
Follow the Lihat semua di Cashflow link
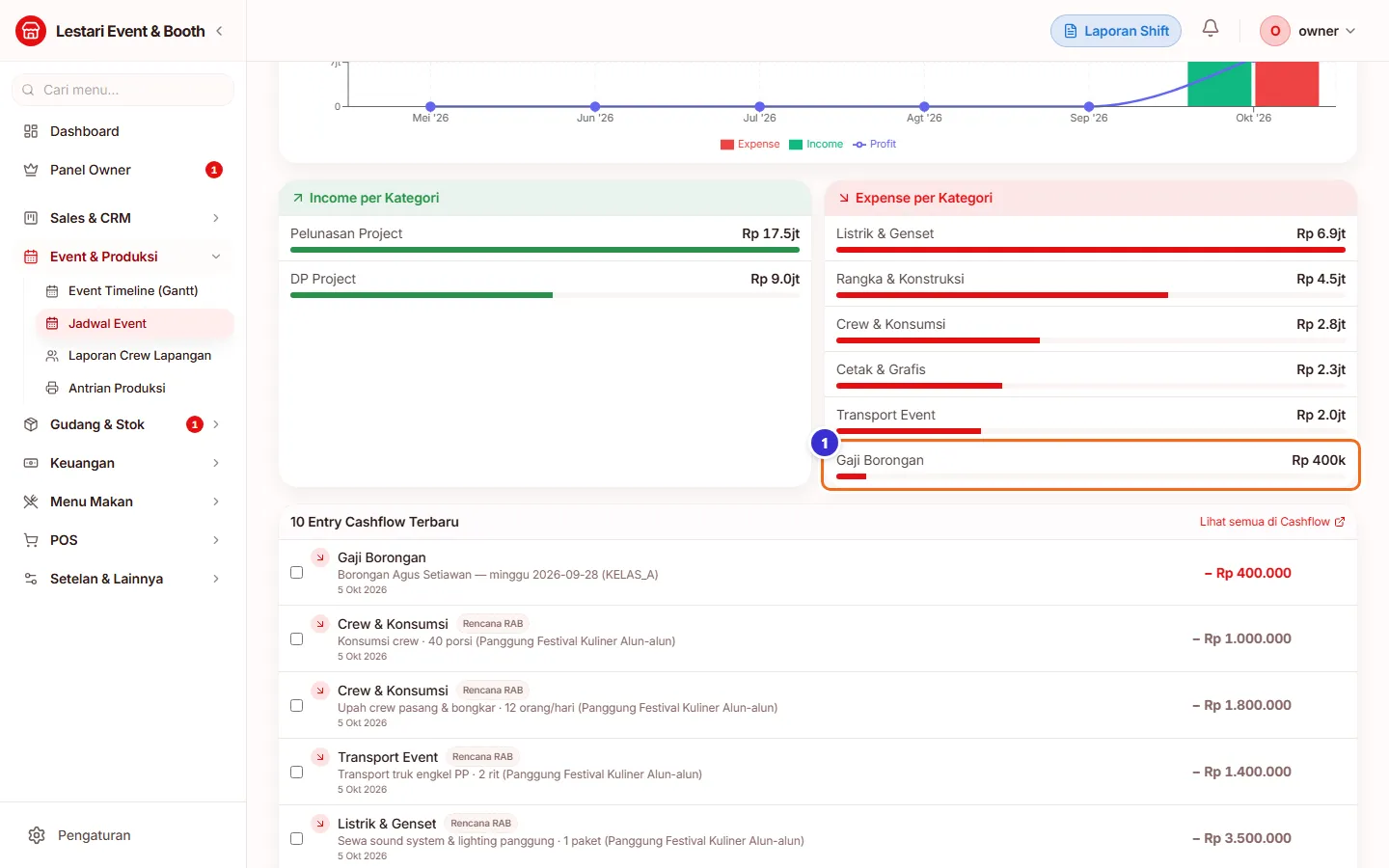1272,522
